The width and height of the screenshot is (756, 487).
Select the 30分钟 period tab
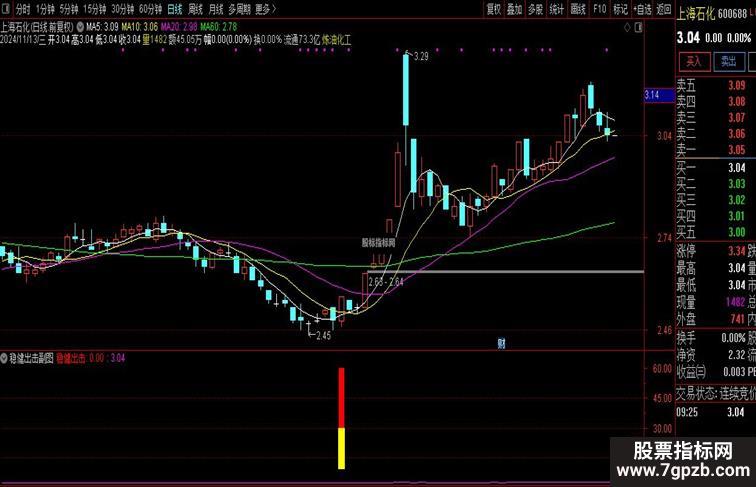click(x=122, y=9)
